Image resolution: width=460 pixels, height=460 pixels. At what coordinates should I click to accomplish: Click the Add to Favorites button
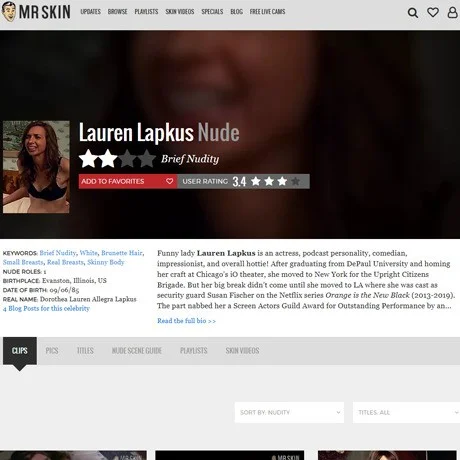[x=128, y=181]
